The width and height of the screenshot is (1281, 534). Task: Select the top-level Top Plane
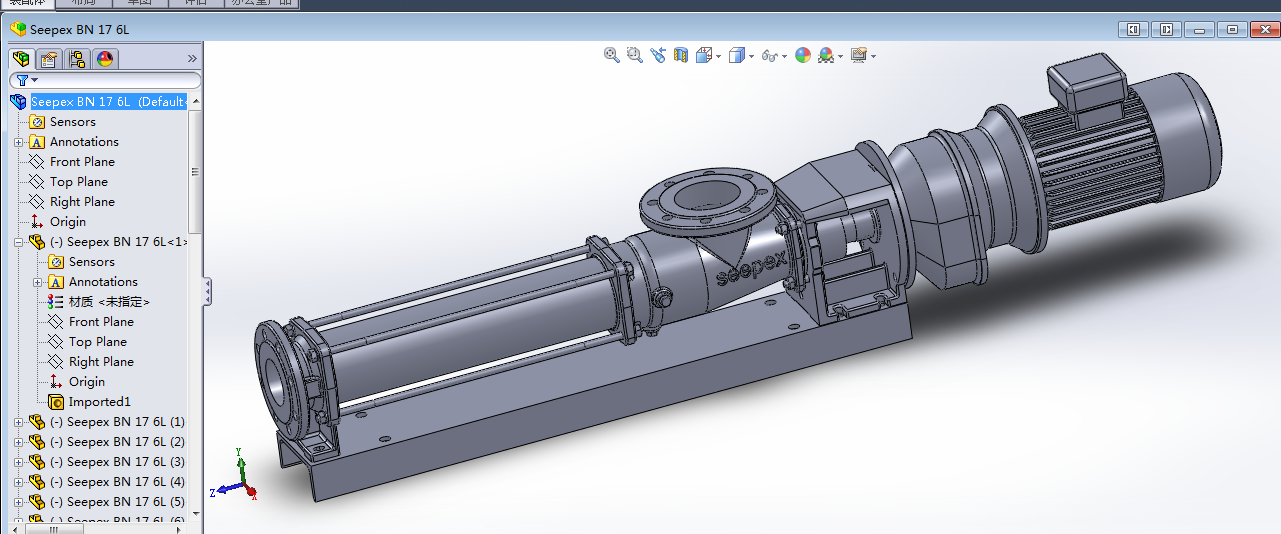pos(79,182)
